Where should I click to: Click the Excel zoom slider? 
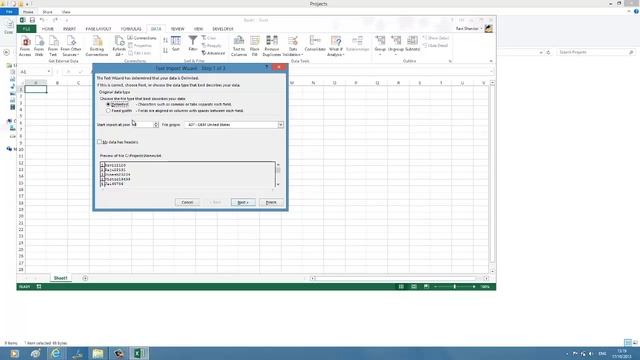pyautogui.click(x=455, y=287)
